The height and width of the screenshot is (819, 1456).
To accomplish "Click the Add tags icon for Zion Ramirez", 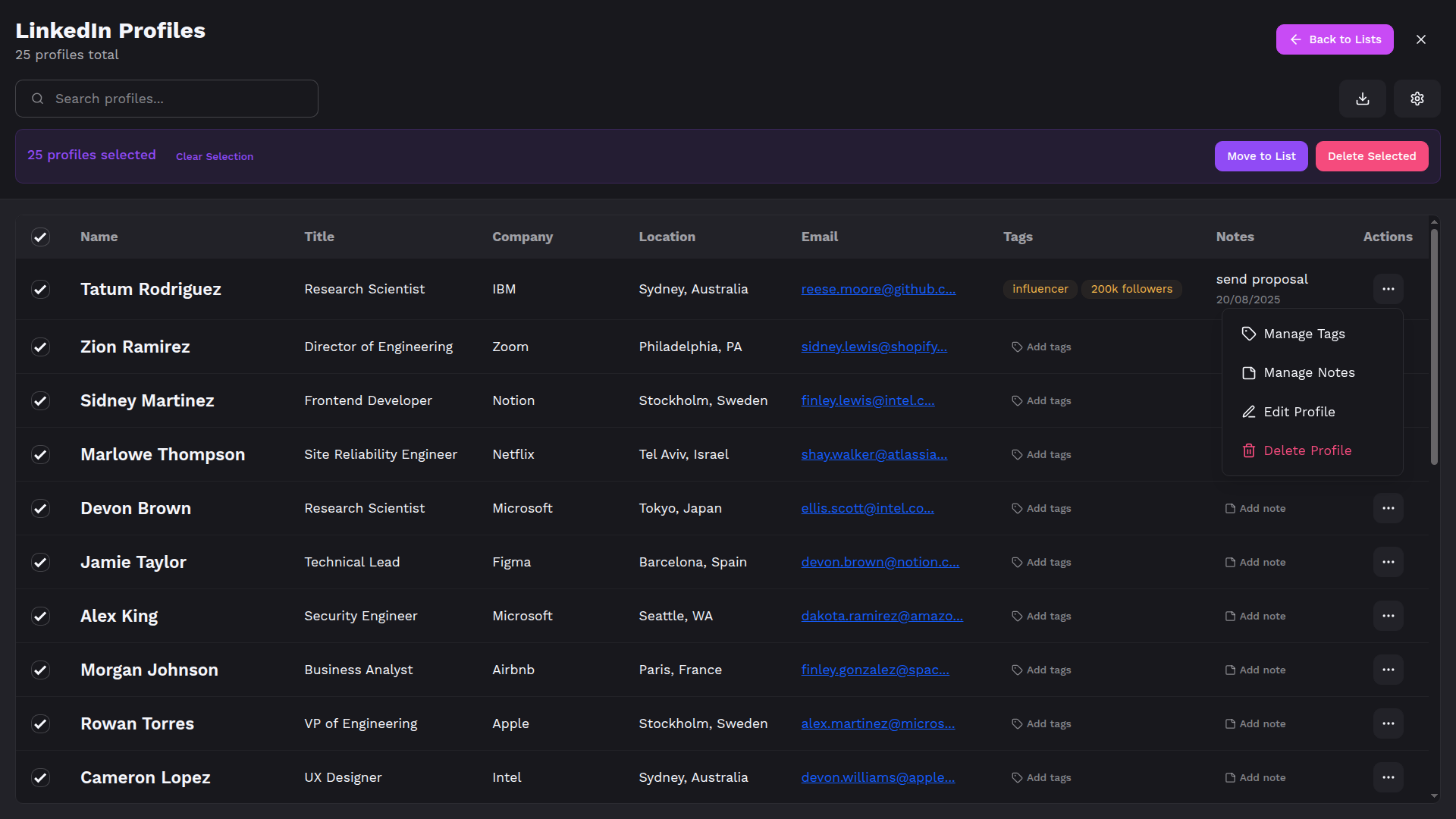I will tap(1017, 347).
